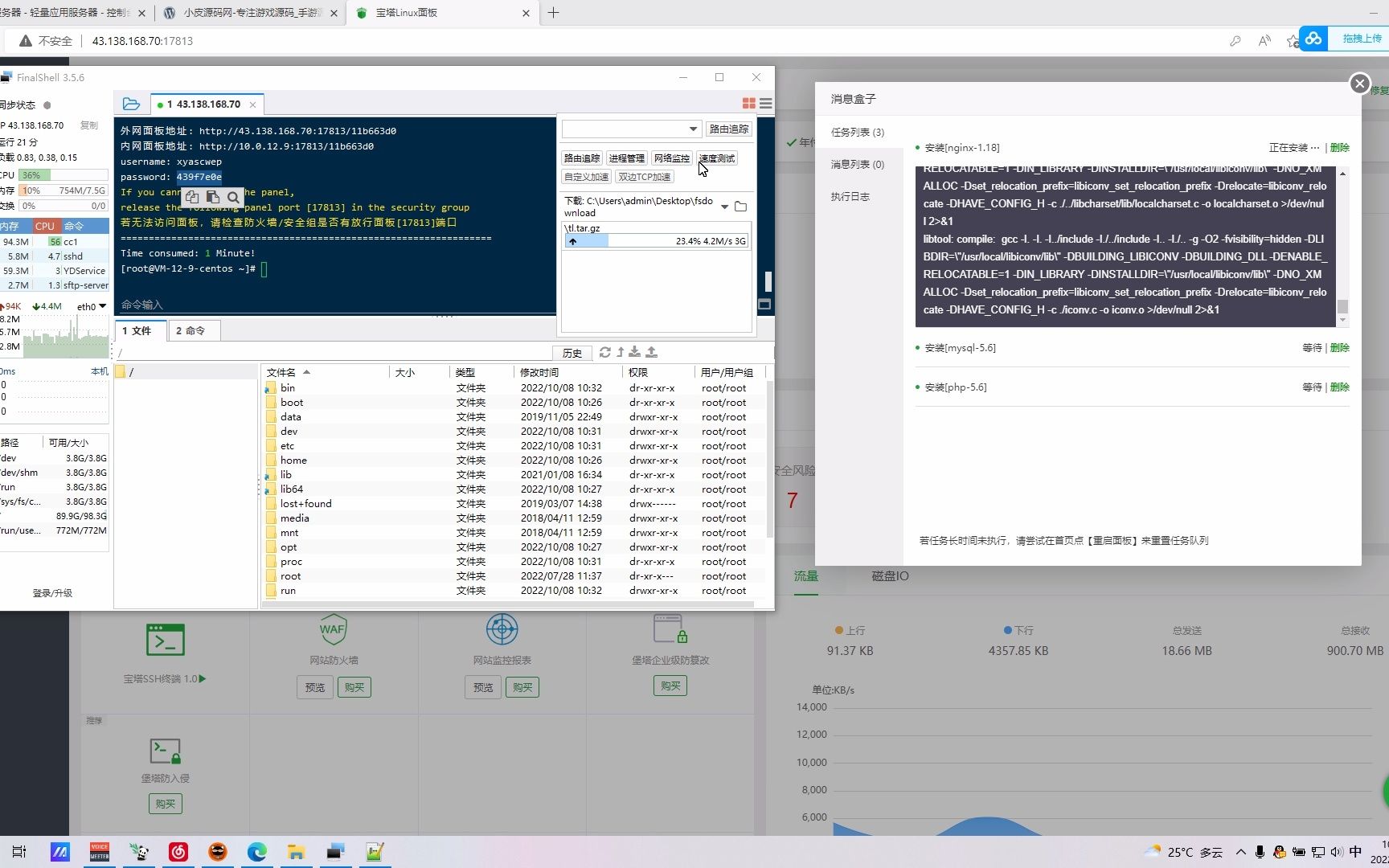Open Voicemeeter from taskbar
This screenshot has width=1389, height=868.
coord(100,852)
